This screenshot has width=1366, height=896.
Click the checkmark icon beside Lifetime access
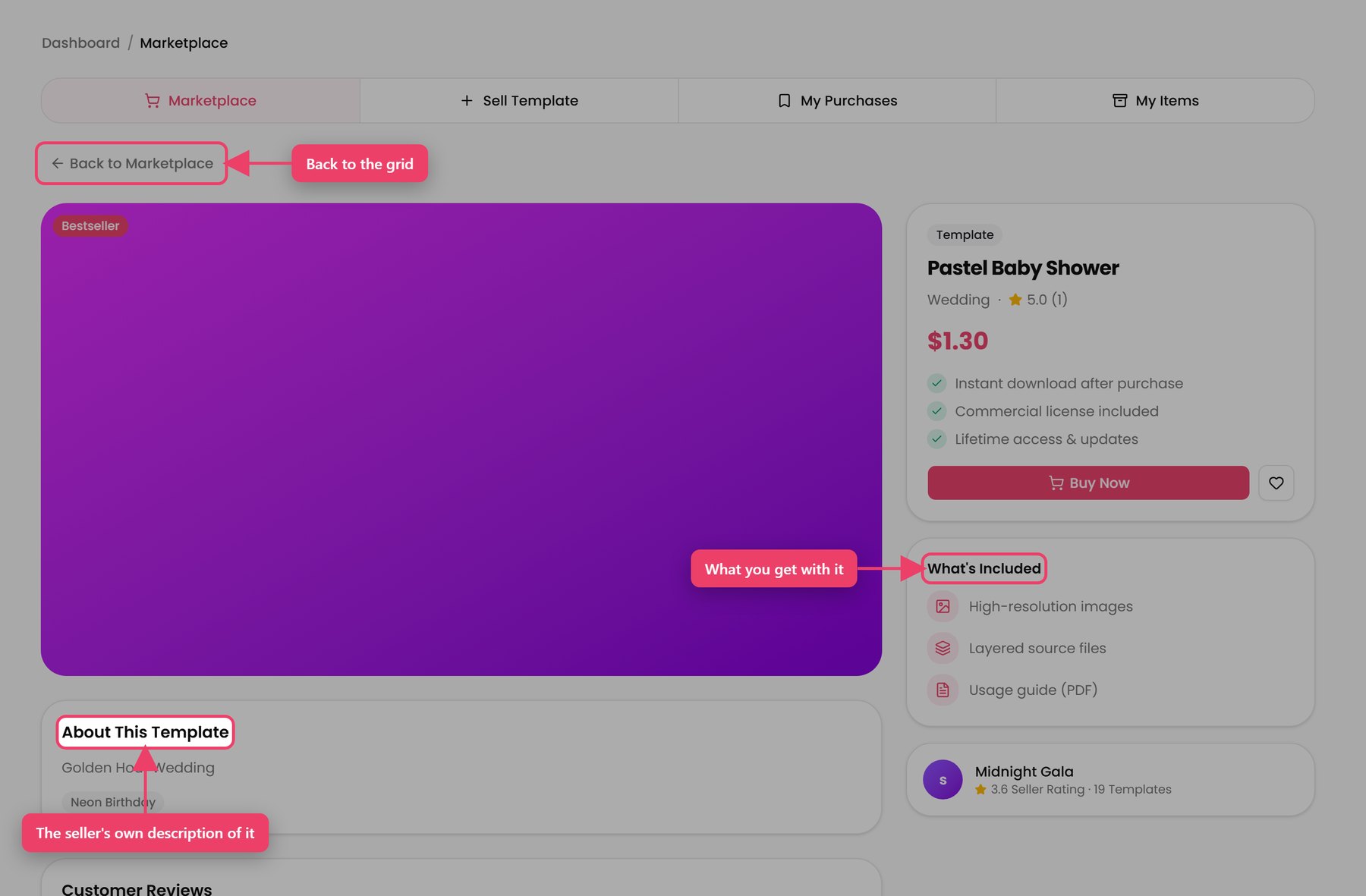(937, 439)
